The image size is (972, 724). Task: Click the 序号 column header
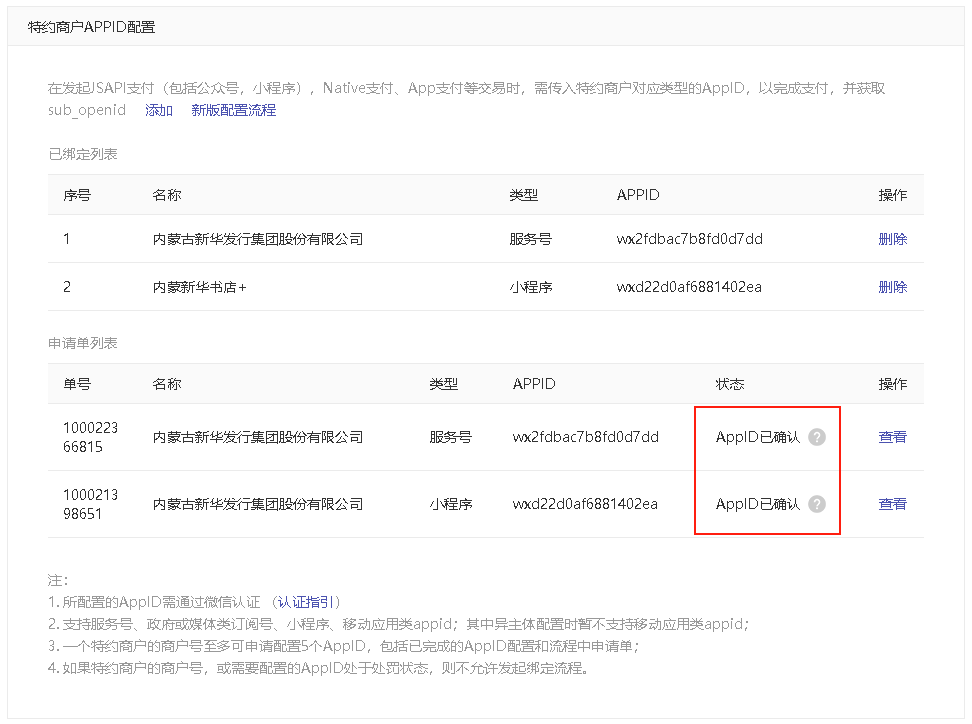click(77, 195)
